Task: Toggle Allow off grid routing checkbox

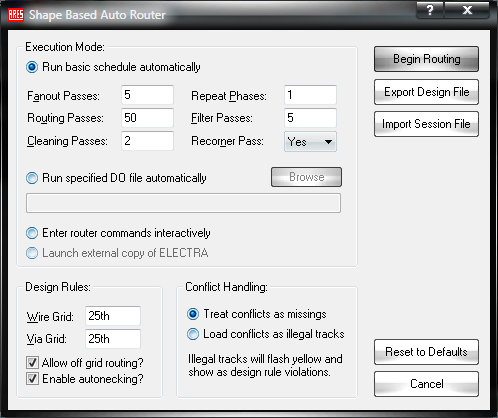Action: [32, 362]
